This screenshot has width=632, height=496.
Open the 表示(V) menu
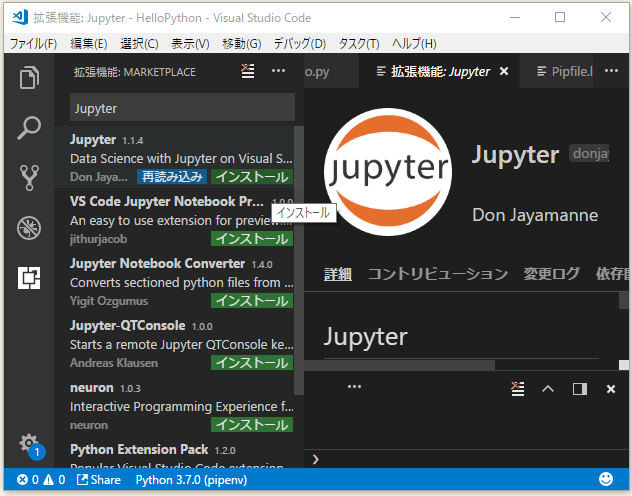(x=190, y=44)
